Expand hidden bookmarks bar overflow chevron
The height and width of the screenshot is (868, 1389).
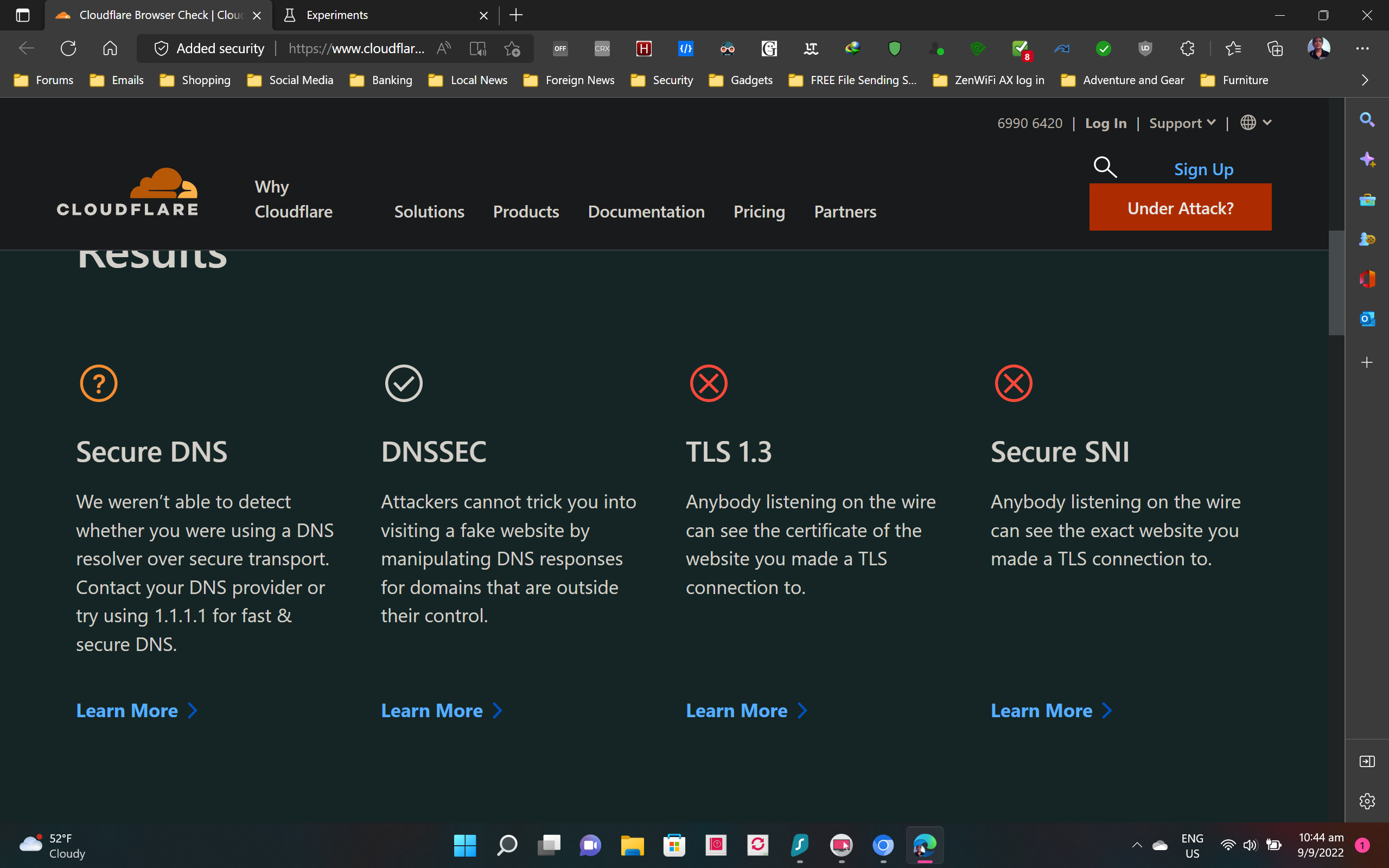click(1365, 80)
